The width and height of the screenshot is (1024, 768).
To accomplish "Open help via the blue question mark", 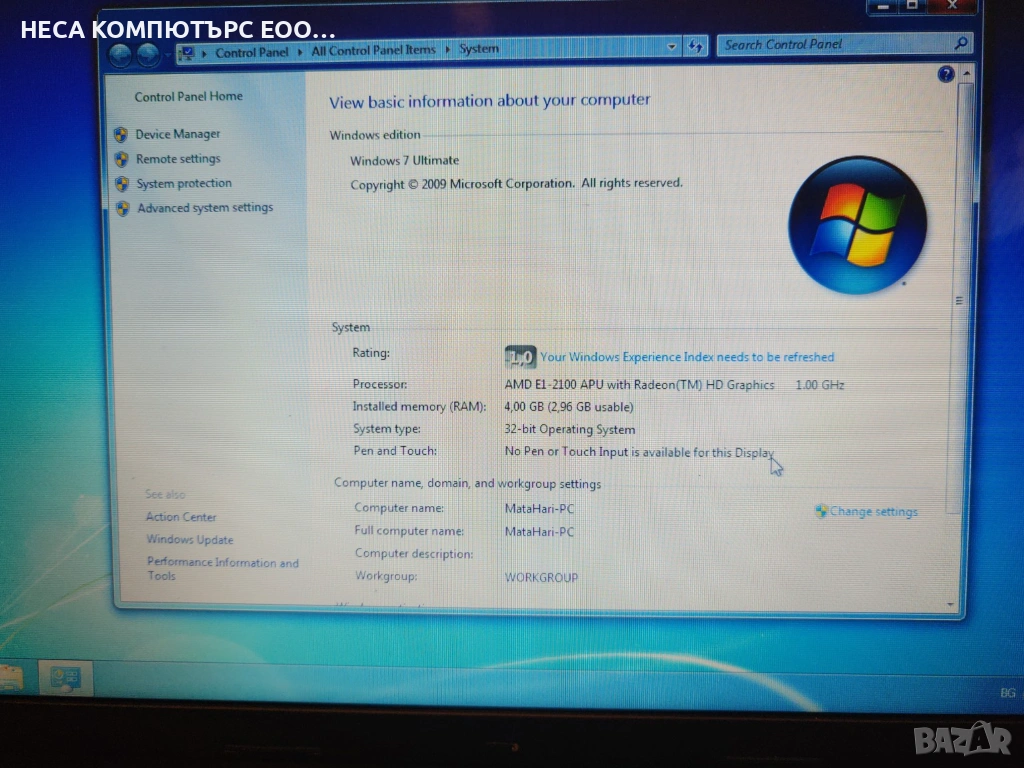I will (x=946, y=76).
